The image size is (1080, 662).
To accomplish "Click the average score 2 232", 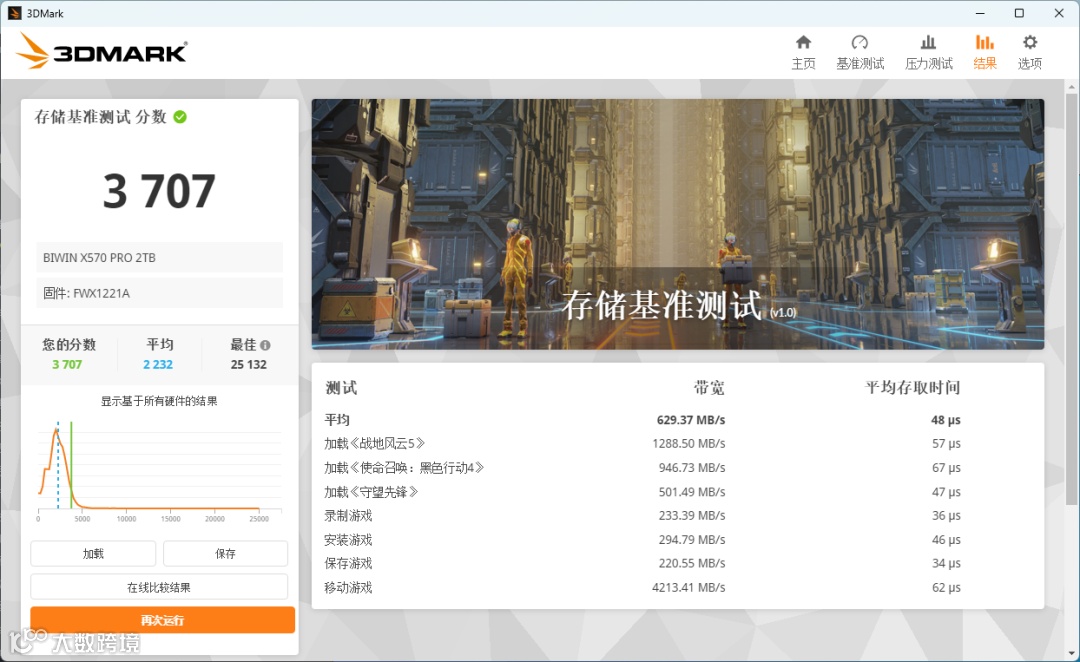I will 158,364.
